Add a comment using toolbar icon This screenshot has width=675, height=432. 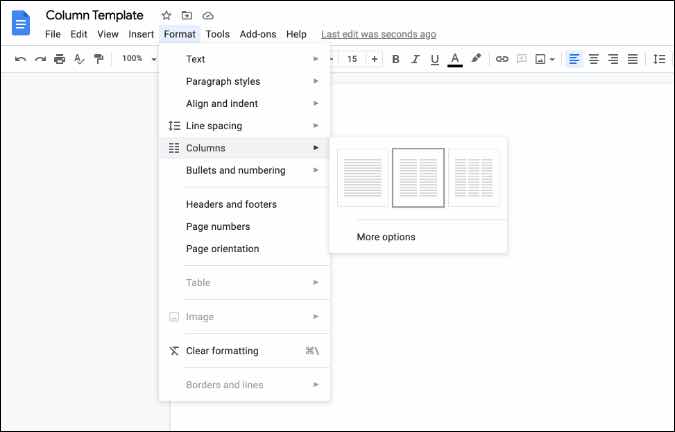coord(522,59)
